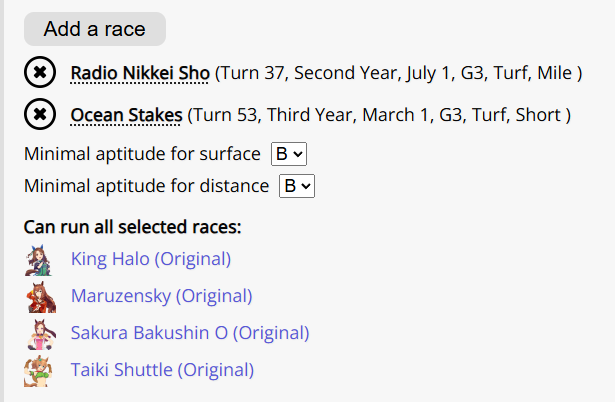The height and width of the screenshot is (402, 615).
Task: Open the Ocean Stakes race name
Action: 126,115
